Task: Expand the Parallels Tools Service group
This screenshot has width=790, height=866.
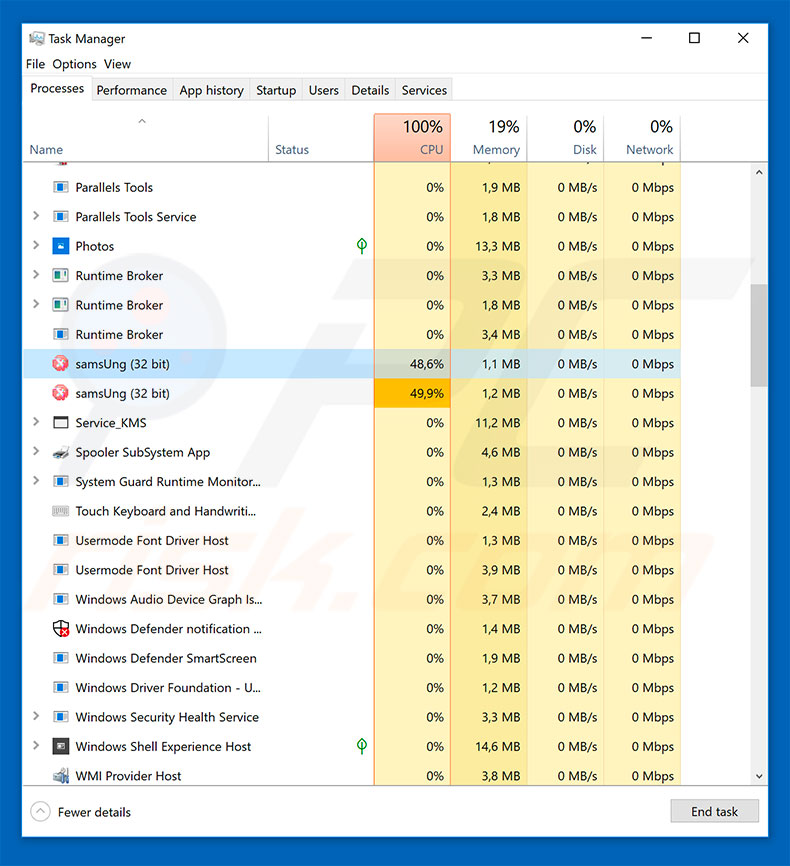Action: coord(36,216)
